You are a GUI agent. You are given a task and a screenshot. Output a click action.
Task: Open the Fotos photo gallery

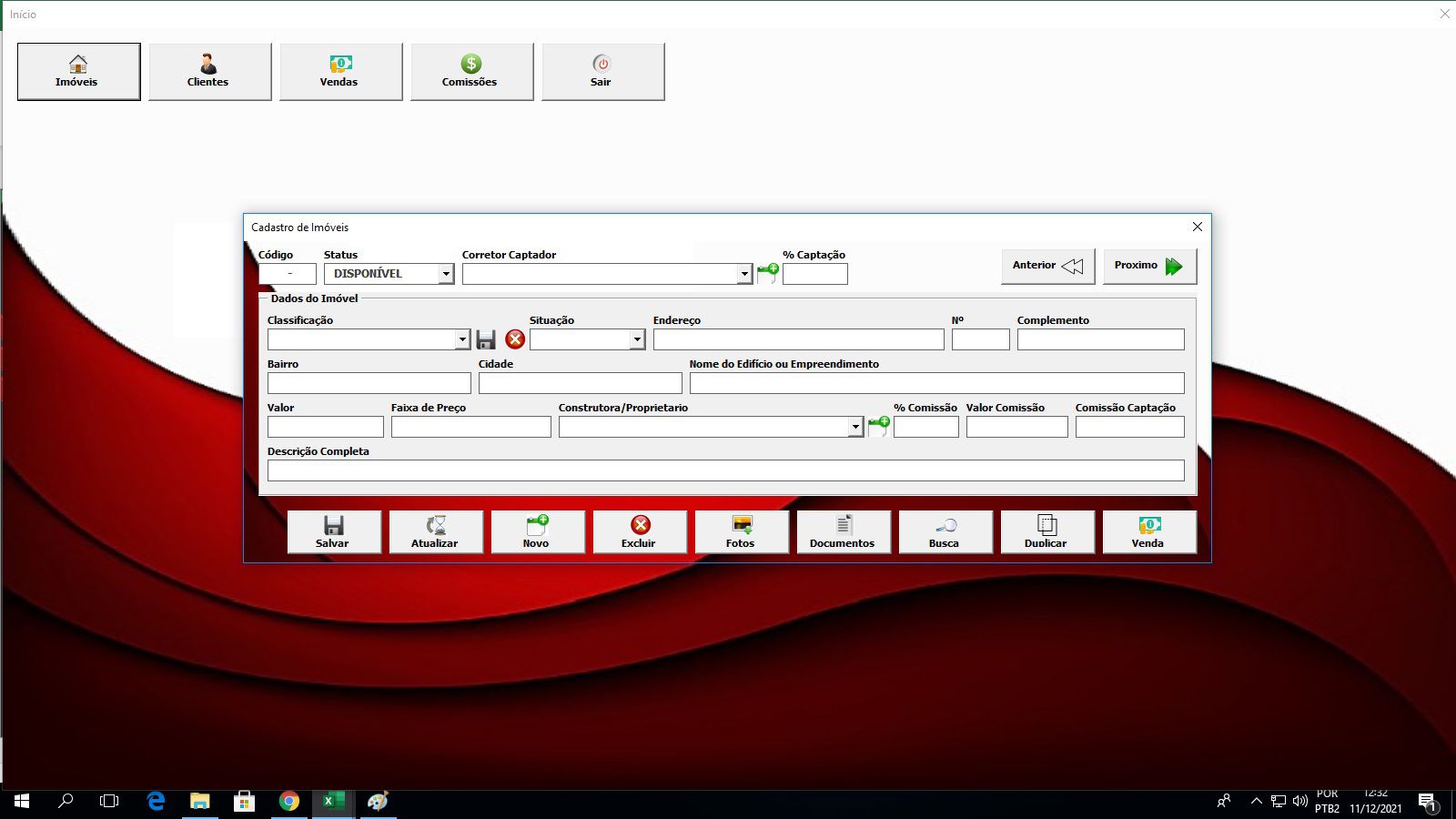point(741,531)
